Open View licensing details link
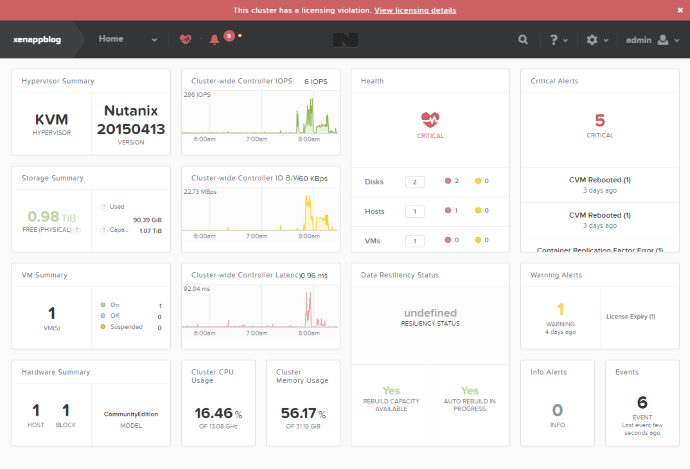 tap(415, 10)
